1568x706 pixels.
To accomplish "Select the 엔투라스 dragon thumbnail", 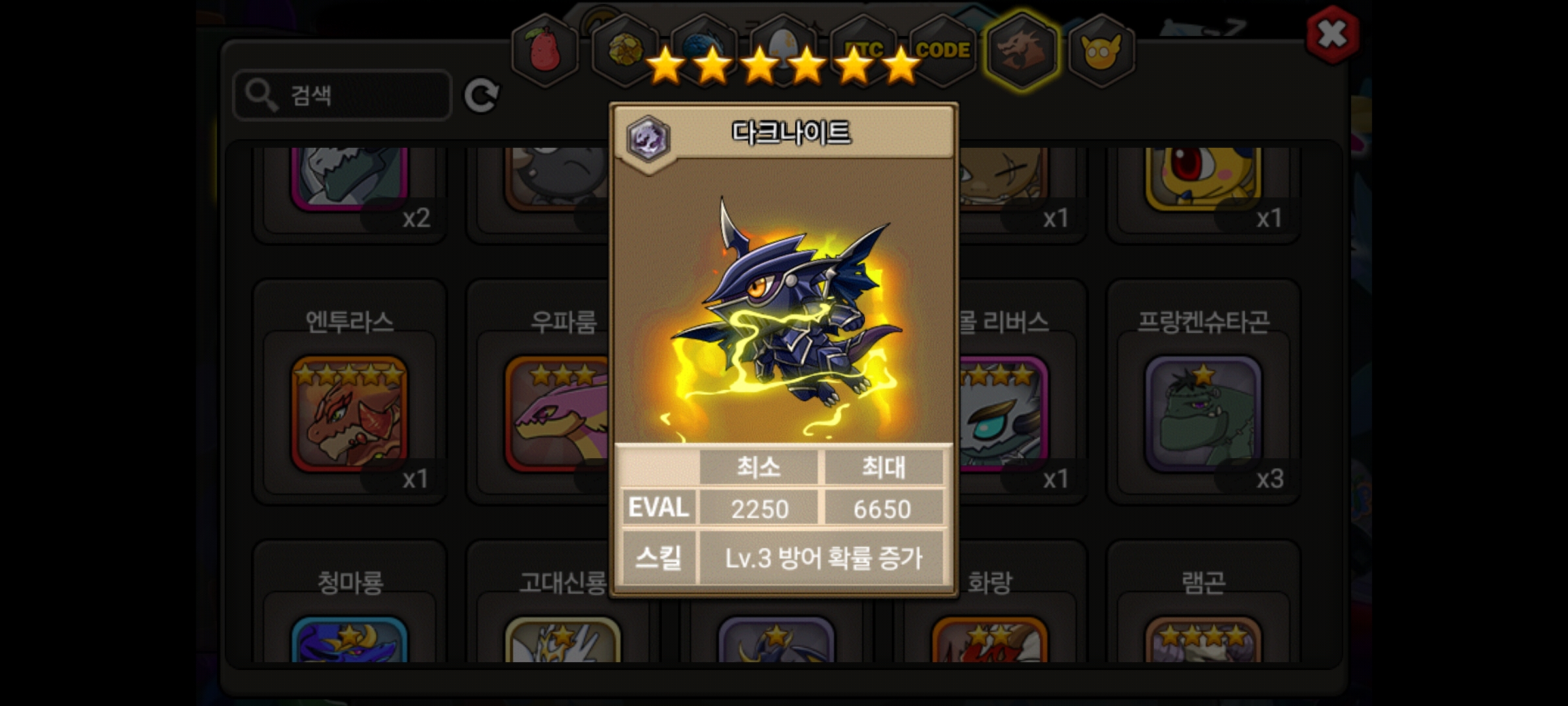I will [x=350, y=413].
